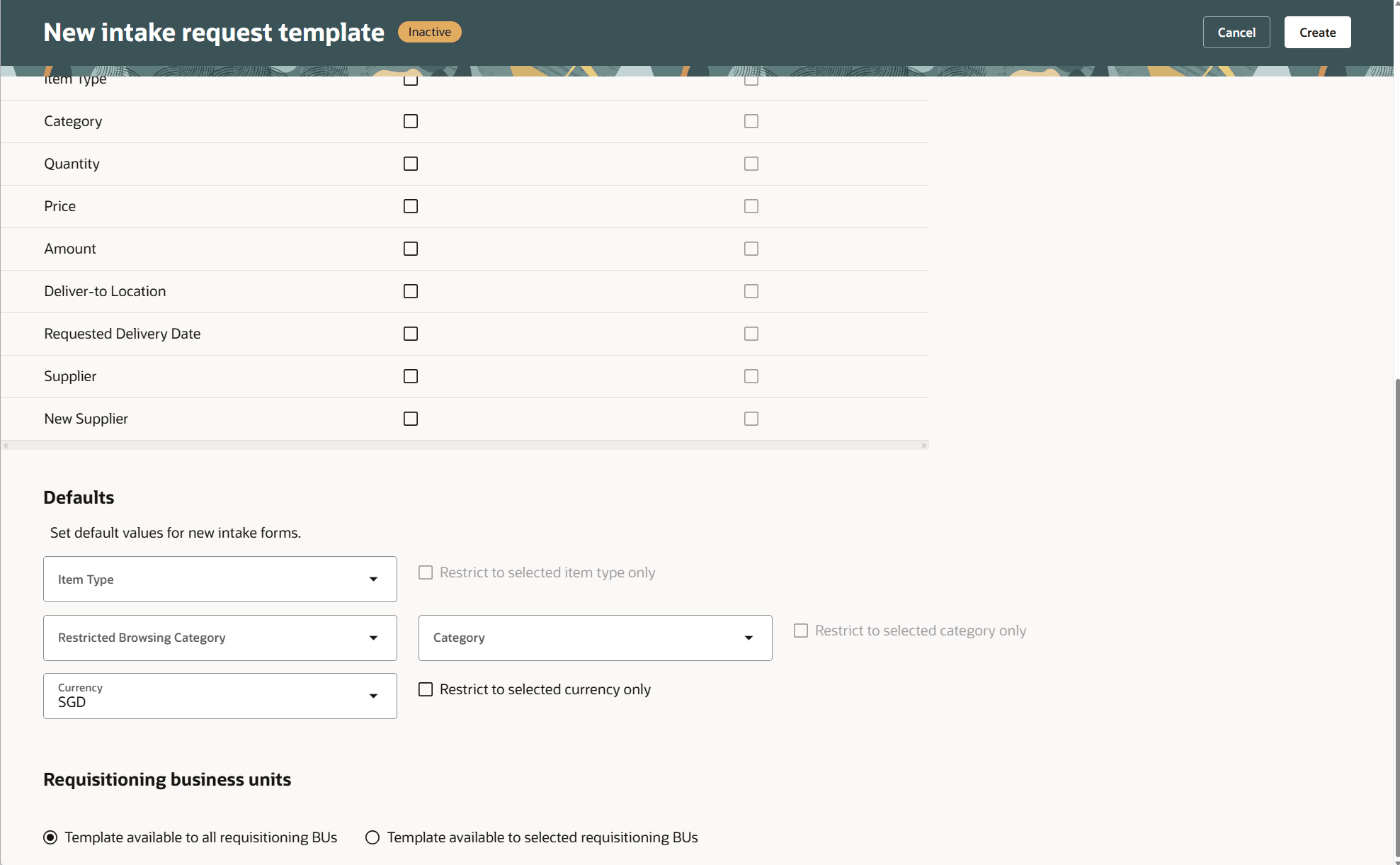The height and width of the screenshot is (865, 1400).
Task: Enable Restrict to selected category only
Action: 801,631
